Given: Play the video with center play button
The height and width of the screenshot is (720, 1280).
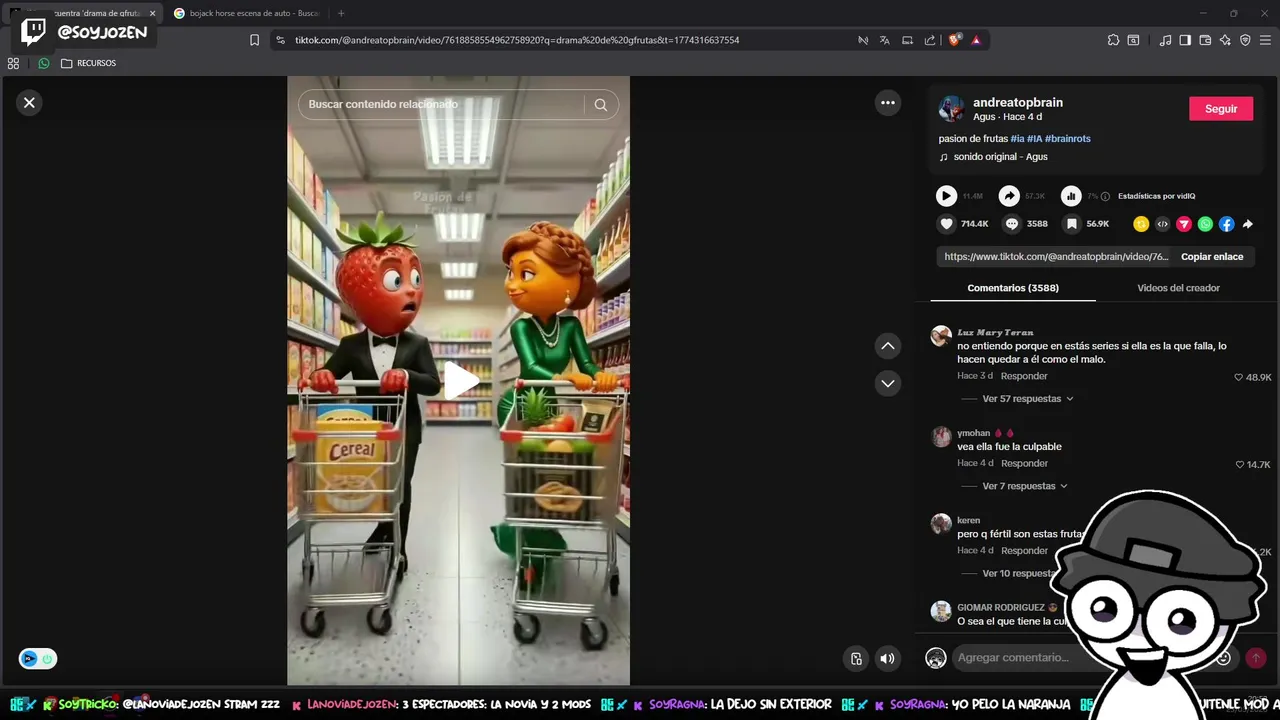Looking at the screenshot, I should [x=460, y=381].
